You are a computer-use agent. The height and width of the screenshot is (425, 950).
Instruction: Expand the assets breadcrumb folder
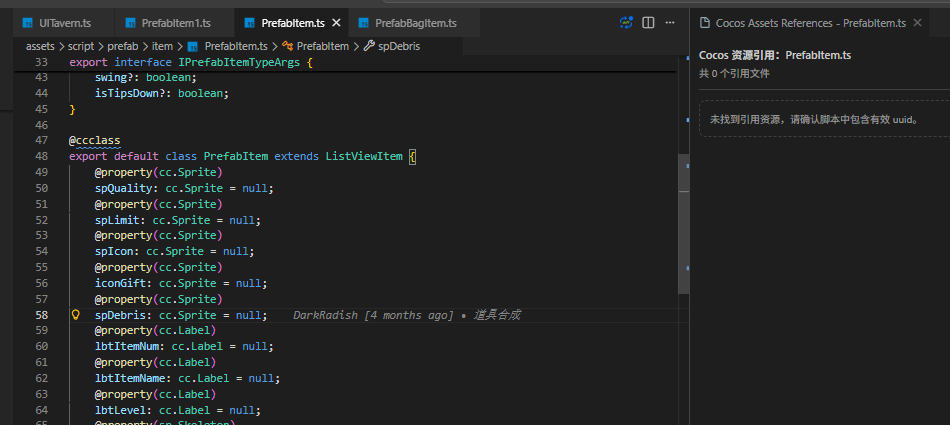pyautogui.click(x=41, y=46)
